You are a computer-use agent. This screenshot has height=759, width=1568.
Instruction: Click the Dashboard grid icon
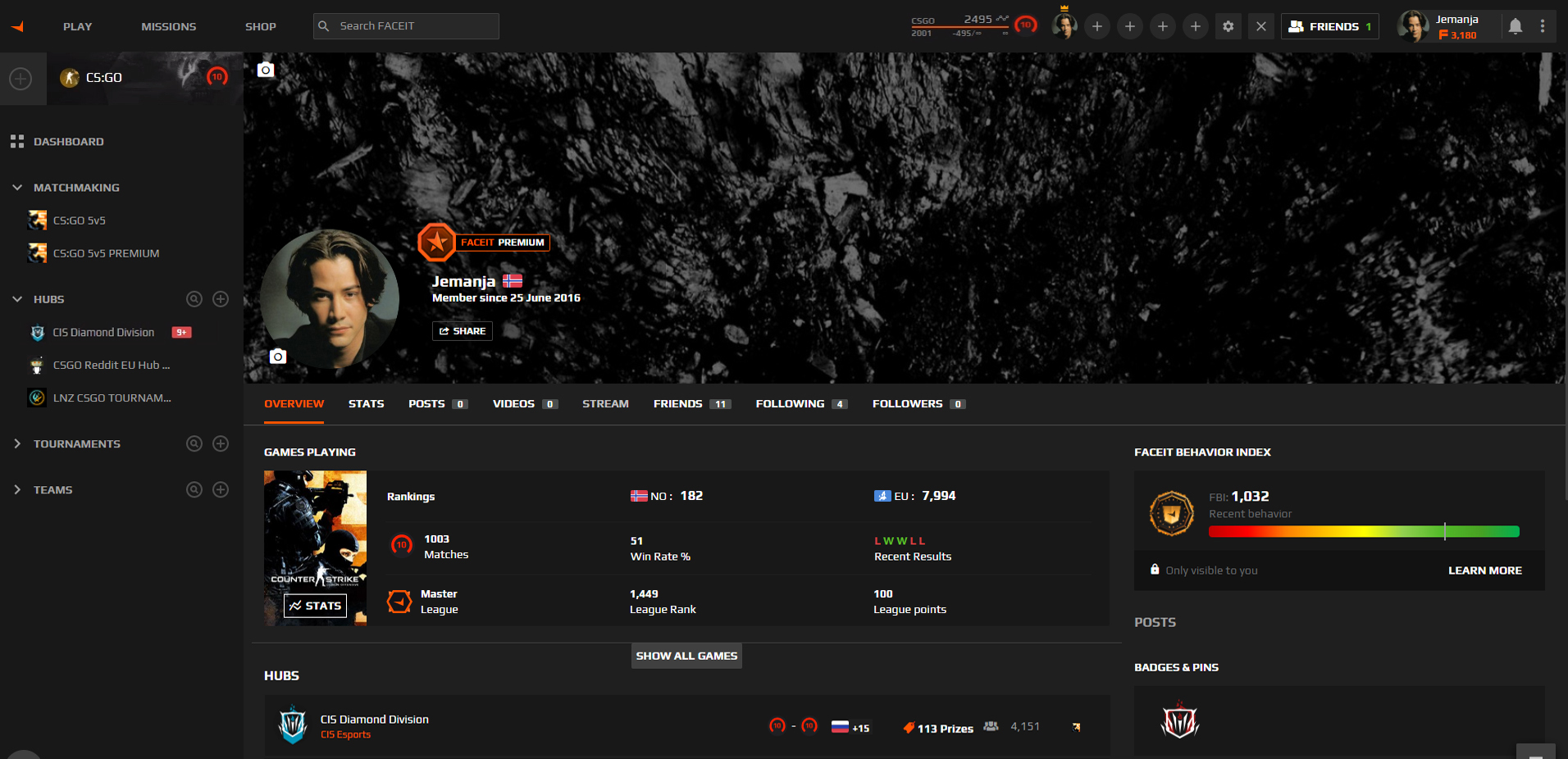tap(17, 142)
